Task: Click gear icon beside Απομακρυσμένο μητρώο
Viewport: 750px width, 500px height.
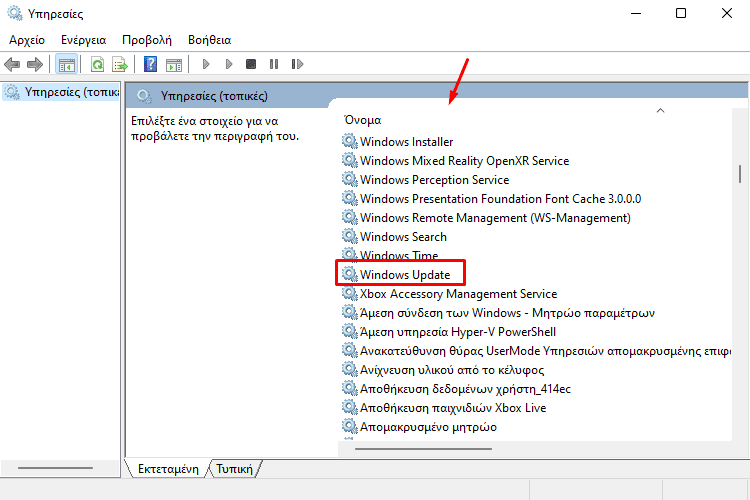Action: coord(350,426)
